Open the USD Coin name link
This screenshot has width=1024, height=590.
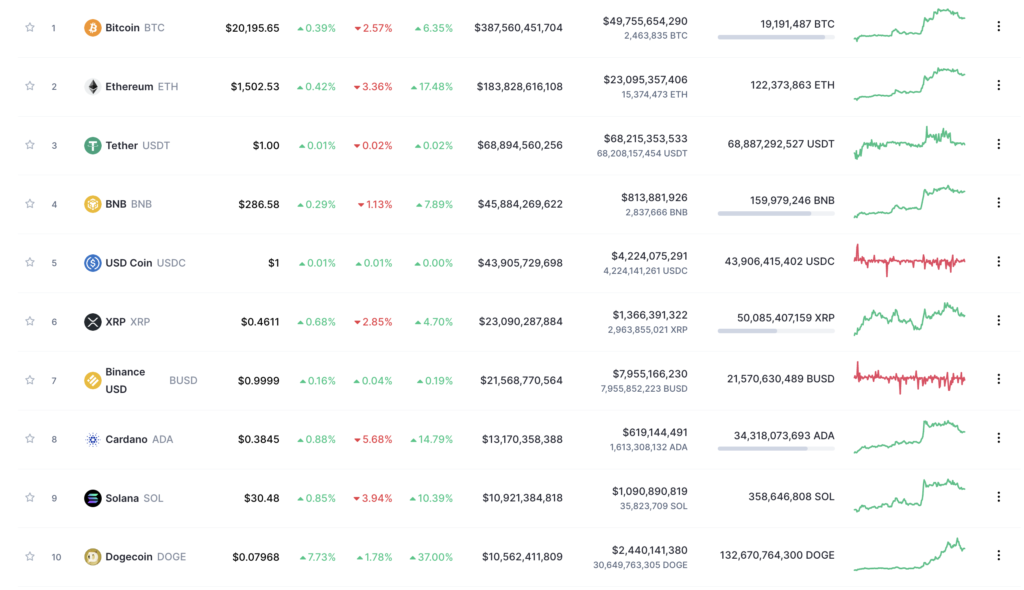click(129, 263)
